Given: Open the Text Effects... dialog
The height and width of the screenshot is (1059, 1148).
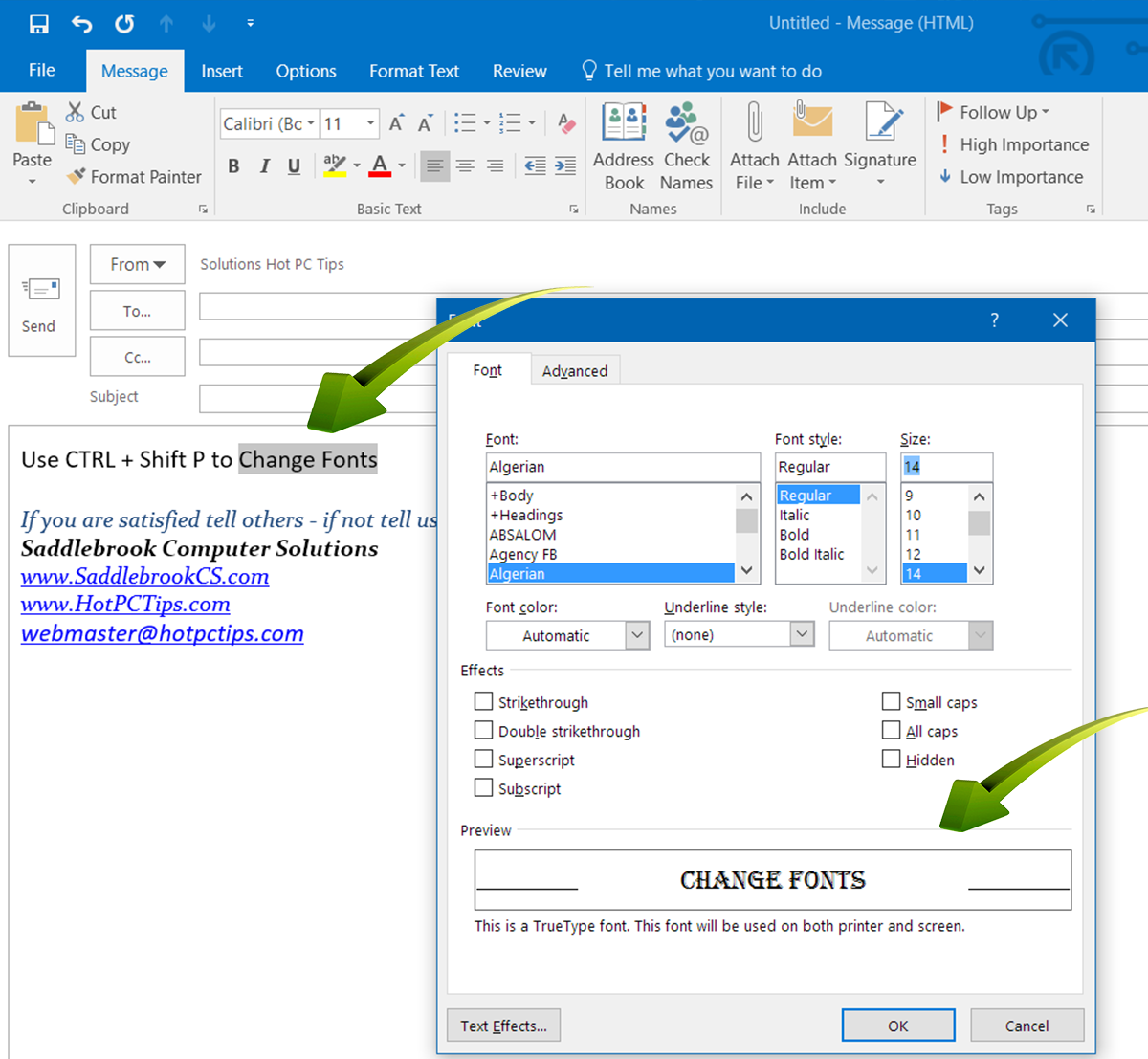Looking at the screenshot, I should tap(504, 1026).
